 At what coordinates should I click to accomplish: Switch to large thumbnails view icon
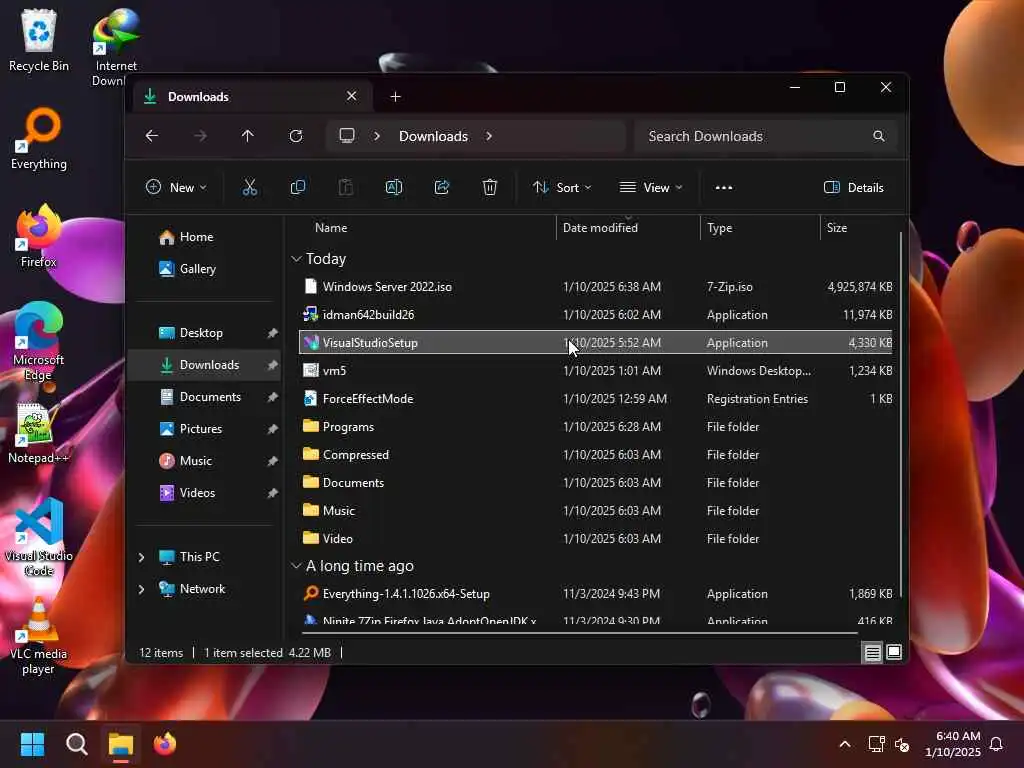894,652
